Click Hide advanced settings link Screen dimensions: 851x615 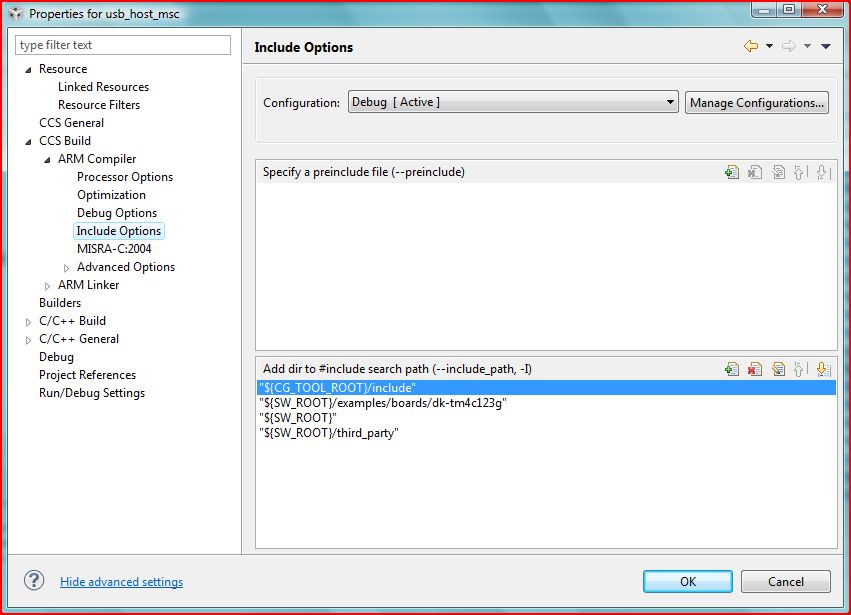coord(122,581)
